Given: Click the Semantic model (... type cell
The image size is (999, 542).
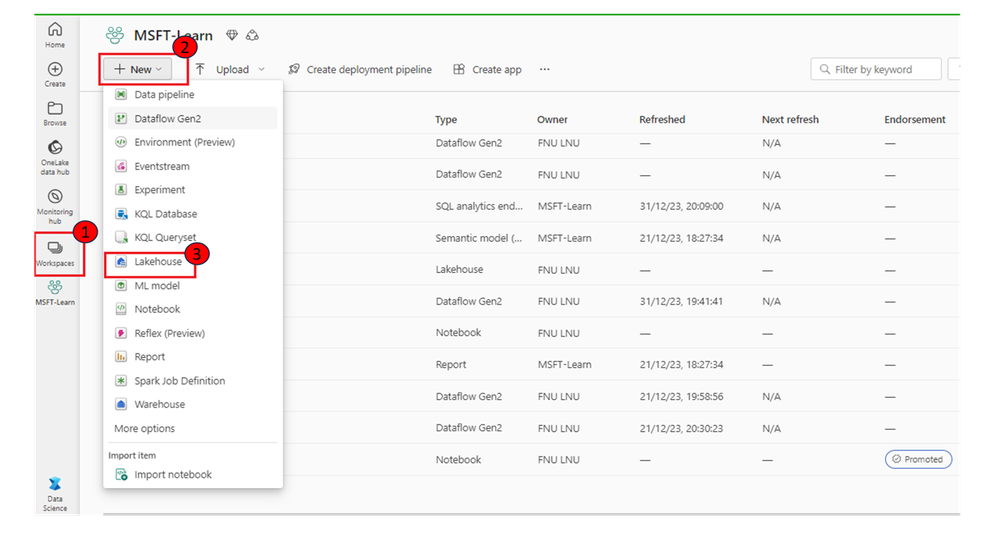Looking at the screenshot, I should 479,238.
